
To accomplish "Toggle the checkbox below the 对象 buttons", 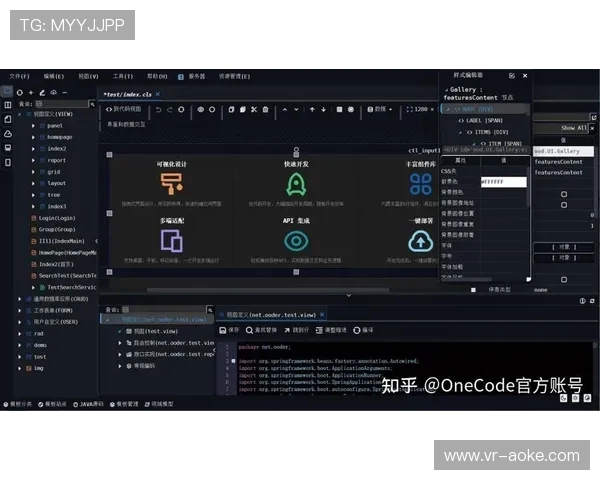I will (564, 279).
